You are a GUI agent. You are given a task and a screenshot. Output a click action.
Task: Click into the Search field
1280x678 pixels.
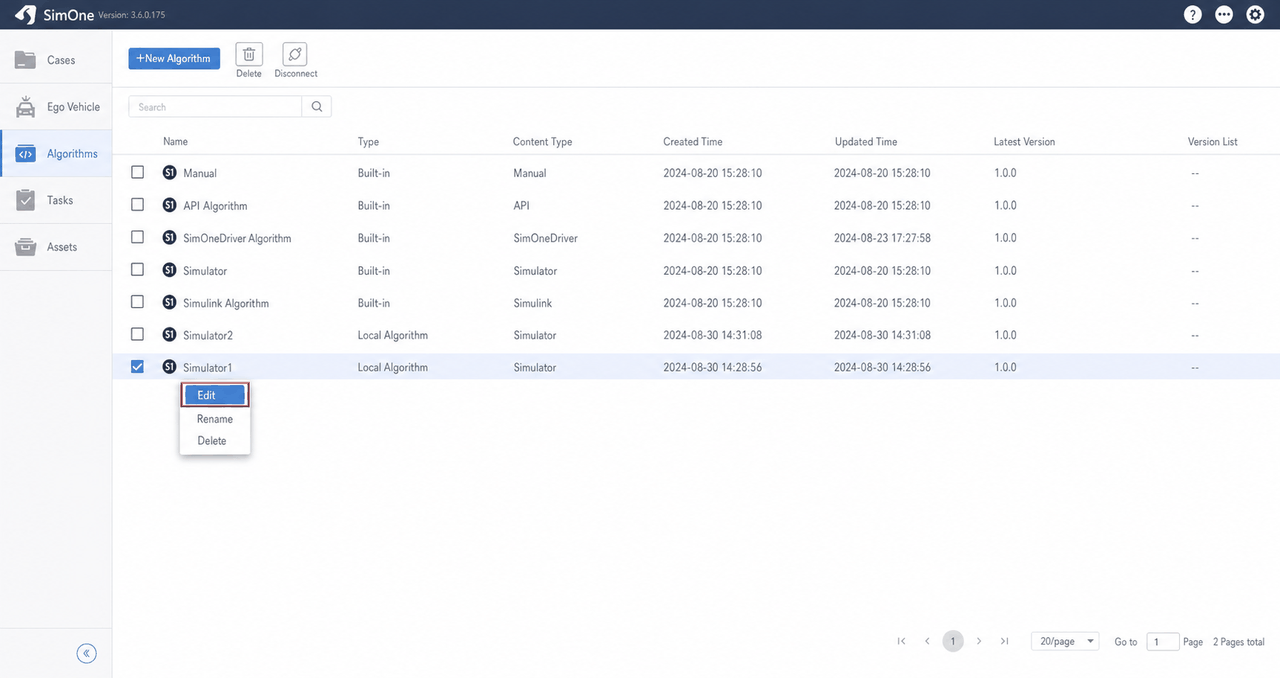click(215, 107)
